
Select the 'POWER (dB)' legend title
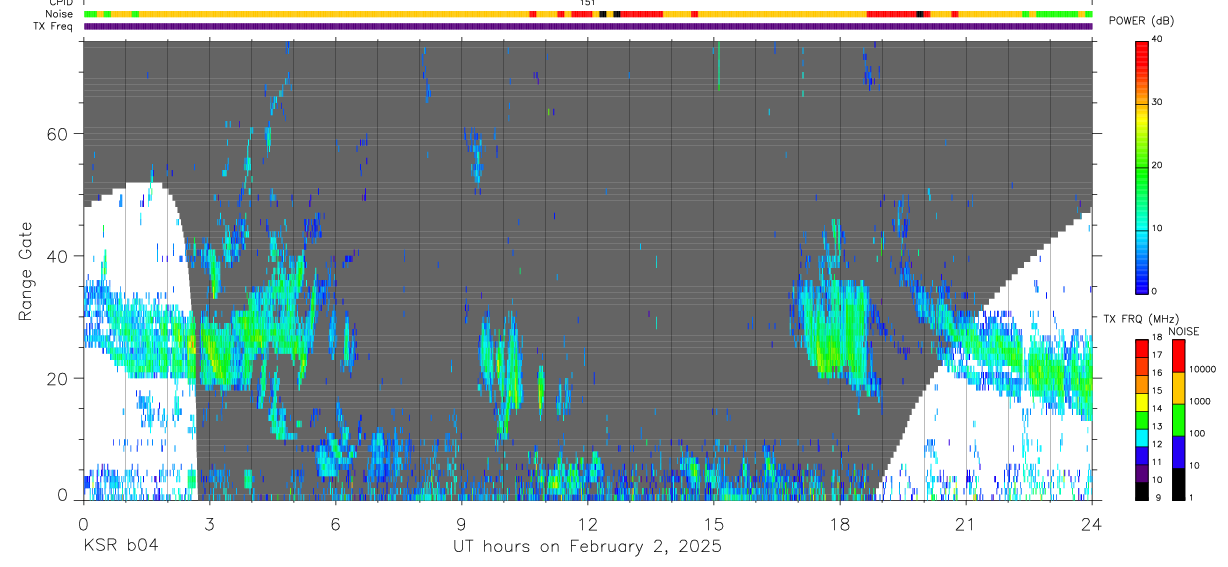(x=1142, y=21)
